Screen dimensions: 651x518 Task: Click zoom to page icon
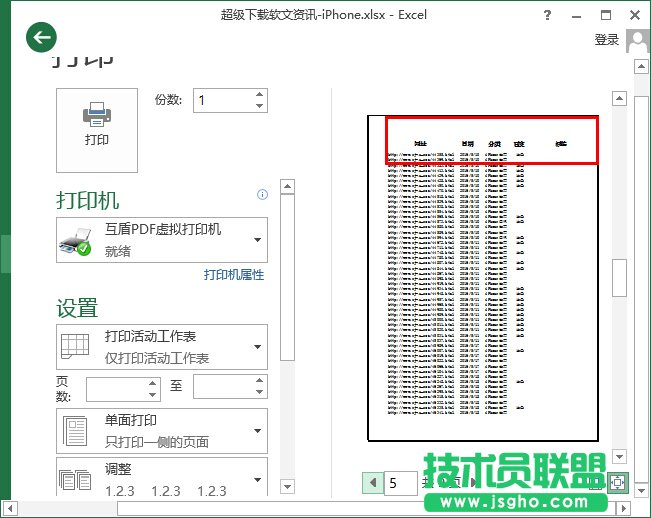coord(617,482)
